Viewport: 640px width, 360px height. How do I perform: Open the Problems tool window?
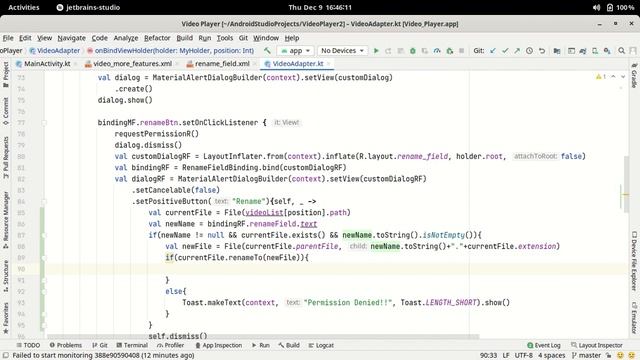65,345
